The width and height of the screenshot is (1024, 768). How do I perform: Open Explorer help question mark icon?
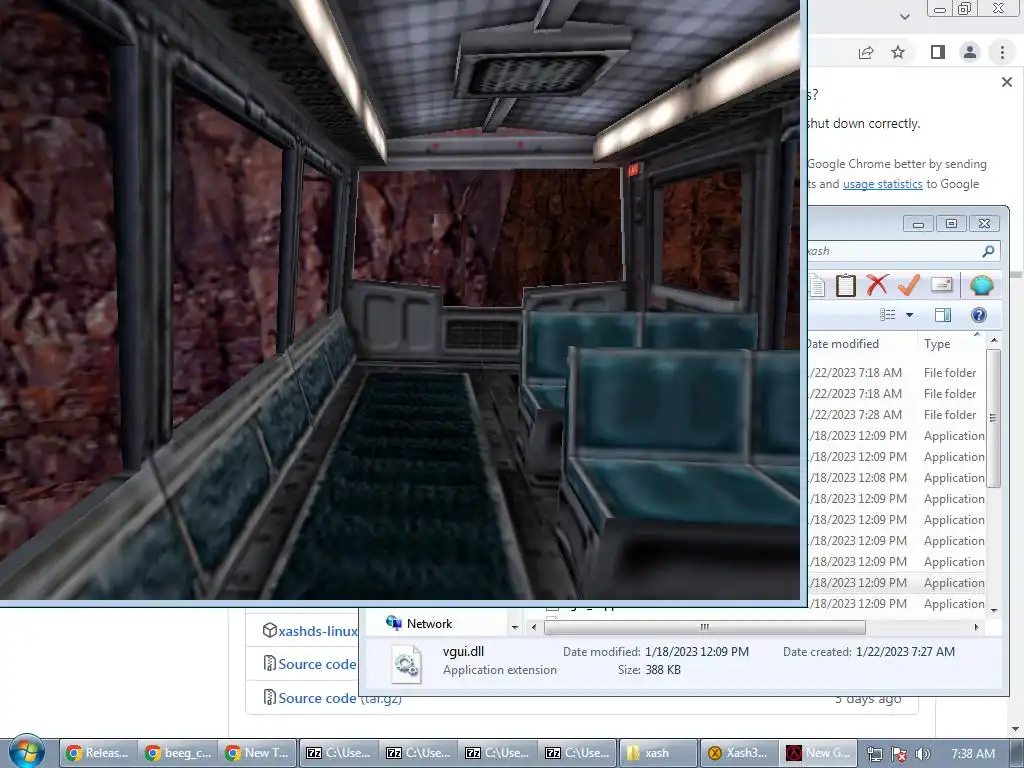pyautogui.click(x=978, y=315)
